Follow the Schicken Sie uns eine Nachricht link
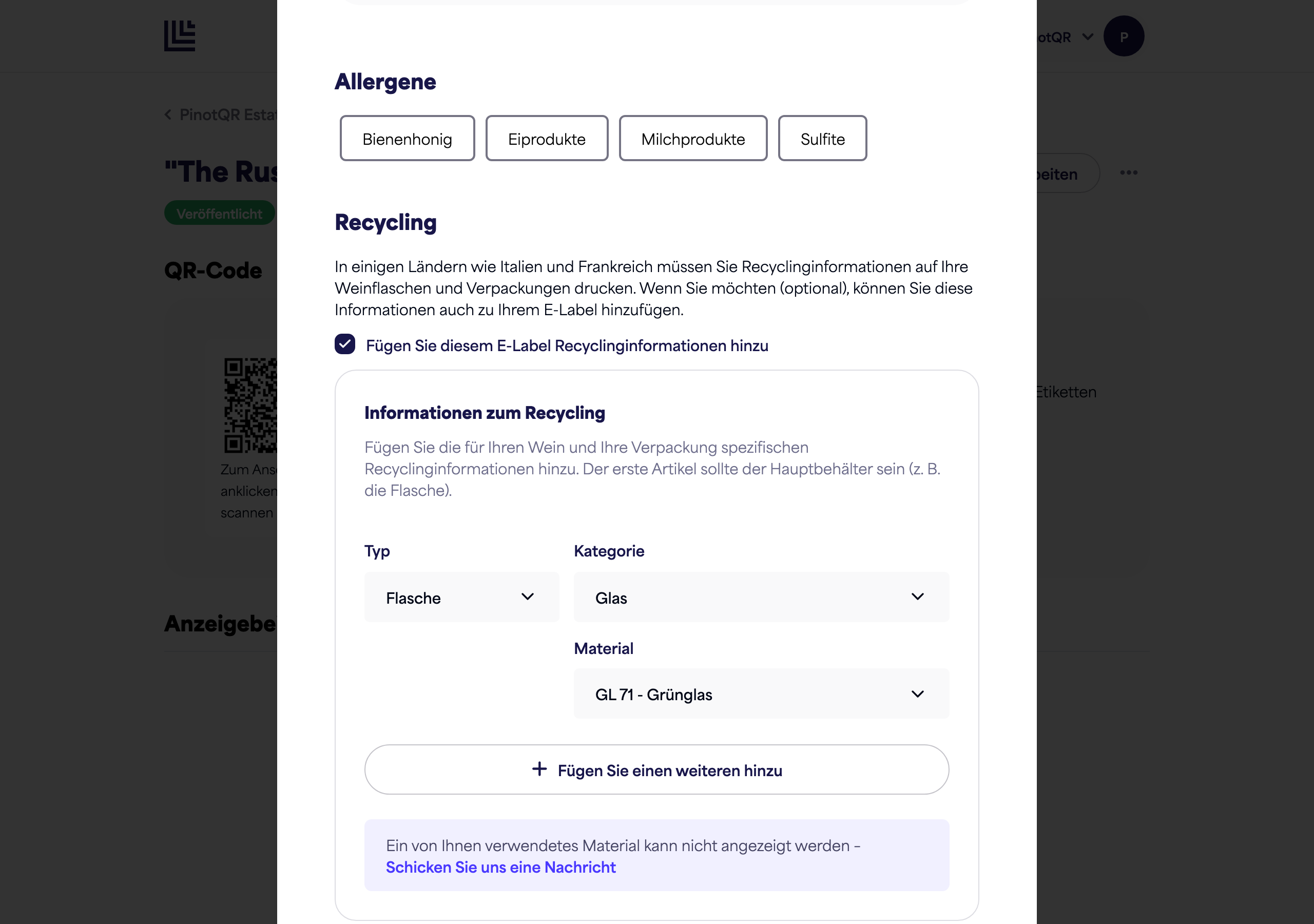Screen dimensions: 1314x924 tap(501, 868)
